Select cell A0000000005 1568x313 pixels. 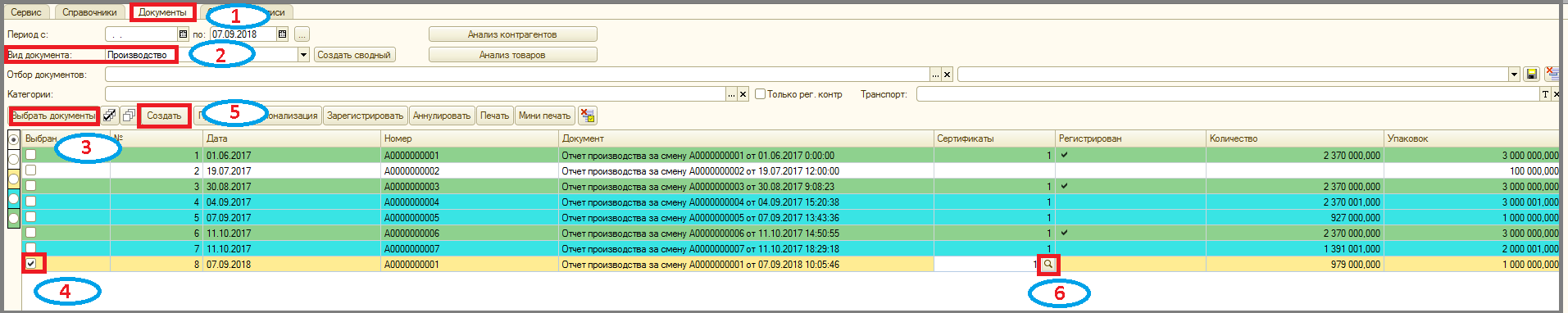pos(469,217)
